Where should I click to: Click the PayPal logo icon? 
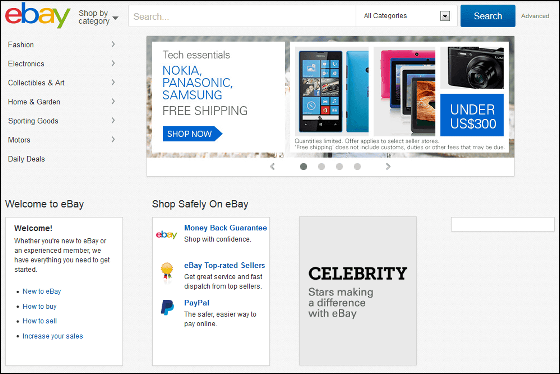[167, 308]
